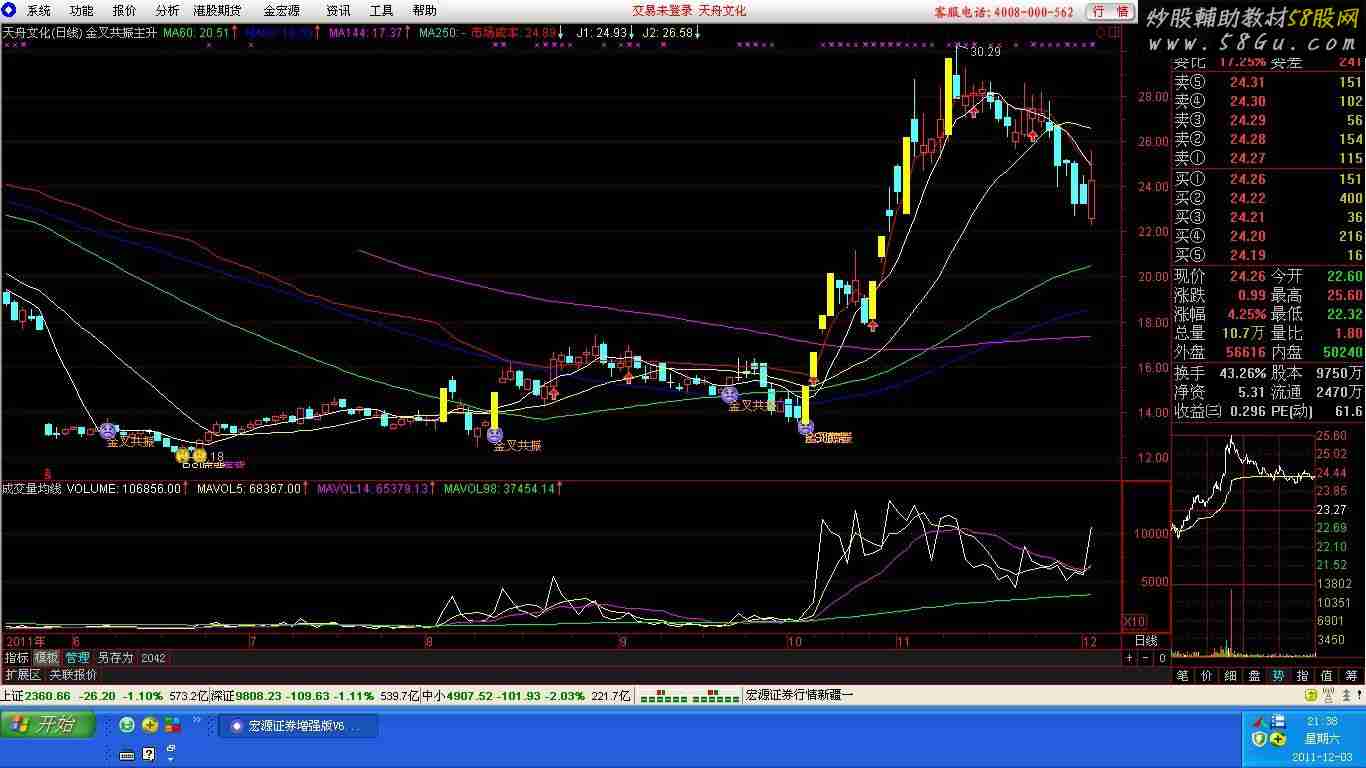Screen dimensions: 1366x768
Task: Click the sell-five price 24.31
Action: tap(1247, 83)
